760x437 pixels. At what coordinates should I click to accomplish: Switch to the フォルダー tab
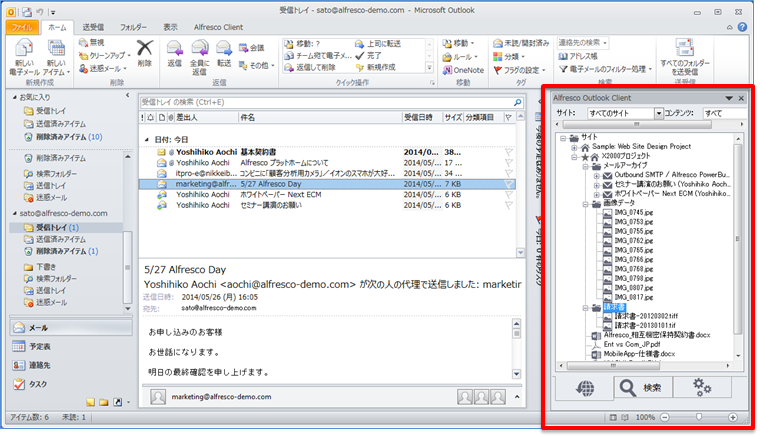pos(133,27)
